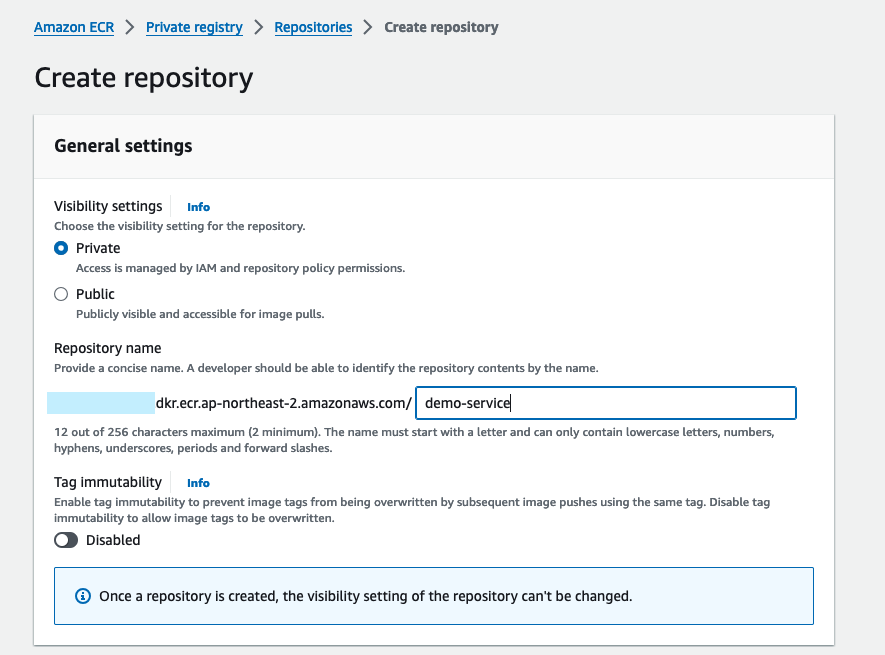885x655 pixels.
Task: Click the visibility can't be changed notice text
Action: click(x=366, y=596)
